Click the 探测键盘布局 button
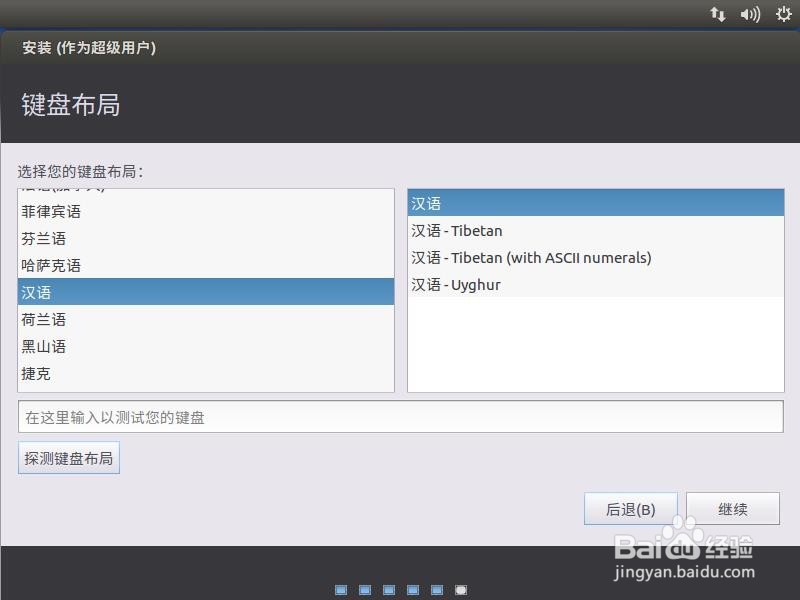Viewport: 800px width, 600px height. click(68, 457)
